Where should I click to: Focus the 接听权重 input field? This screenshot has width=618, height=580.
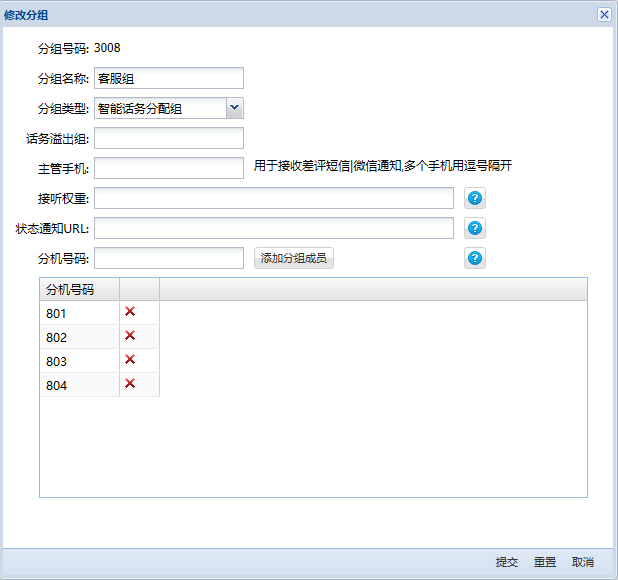pyautogui.click(x=273, y=198)
